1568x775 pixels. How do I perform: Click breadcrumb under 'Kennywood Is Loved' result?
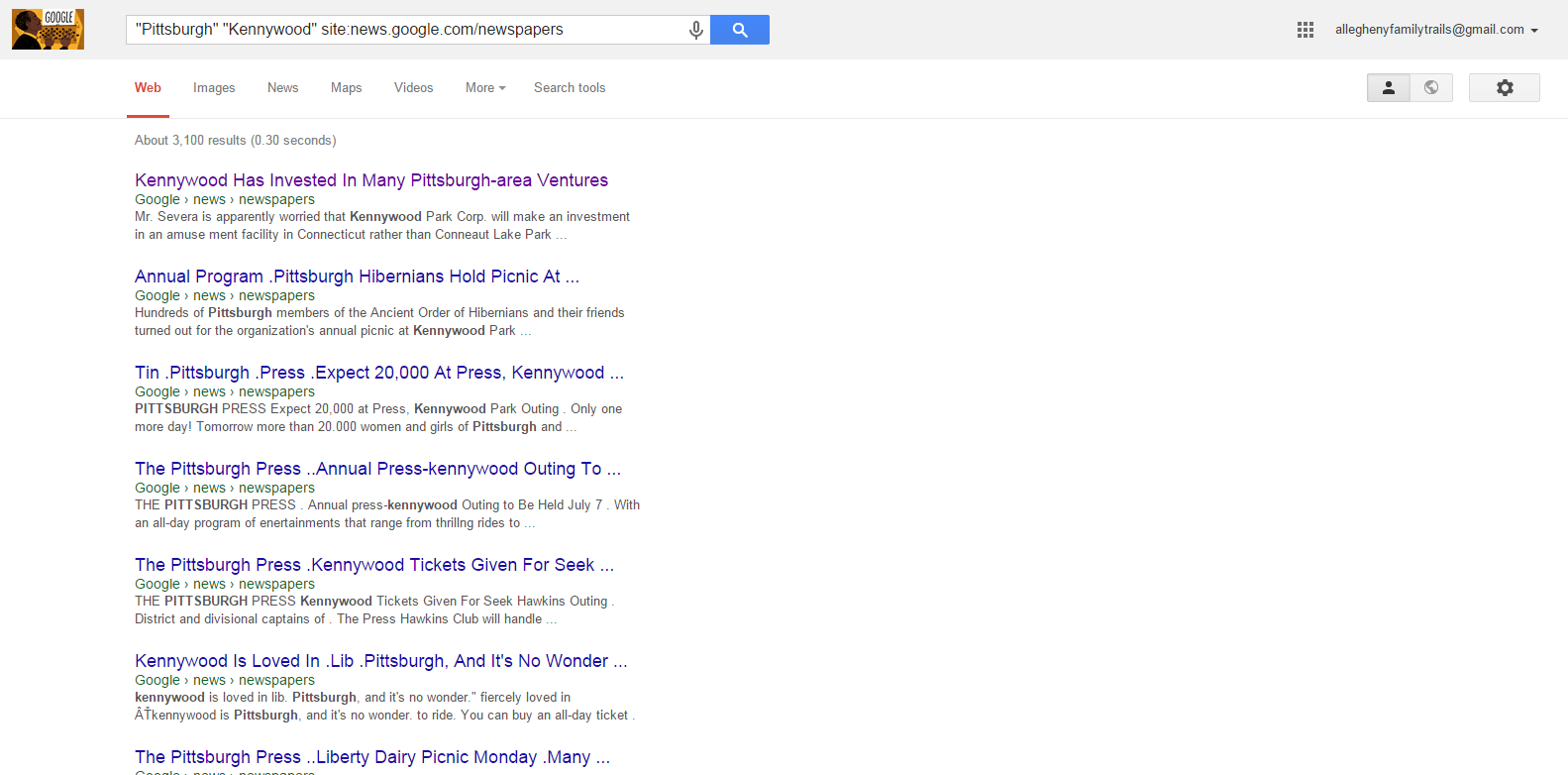[225, 680]
